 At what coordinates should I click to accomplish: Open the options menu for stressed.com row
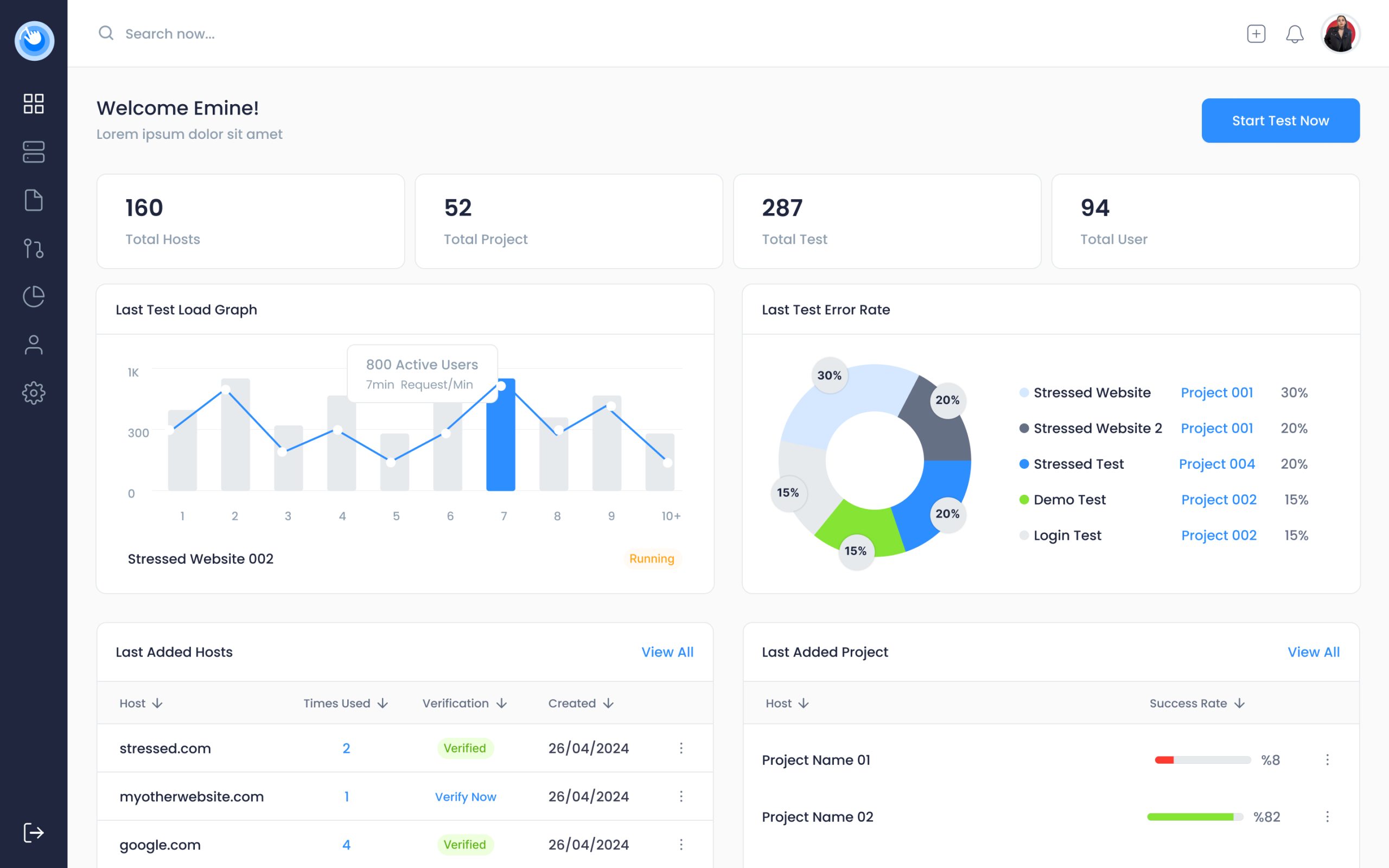point(682,748)
